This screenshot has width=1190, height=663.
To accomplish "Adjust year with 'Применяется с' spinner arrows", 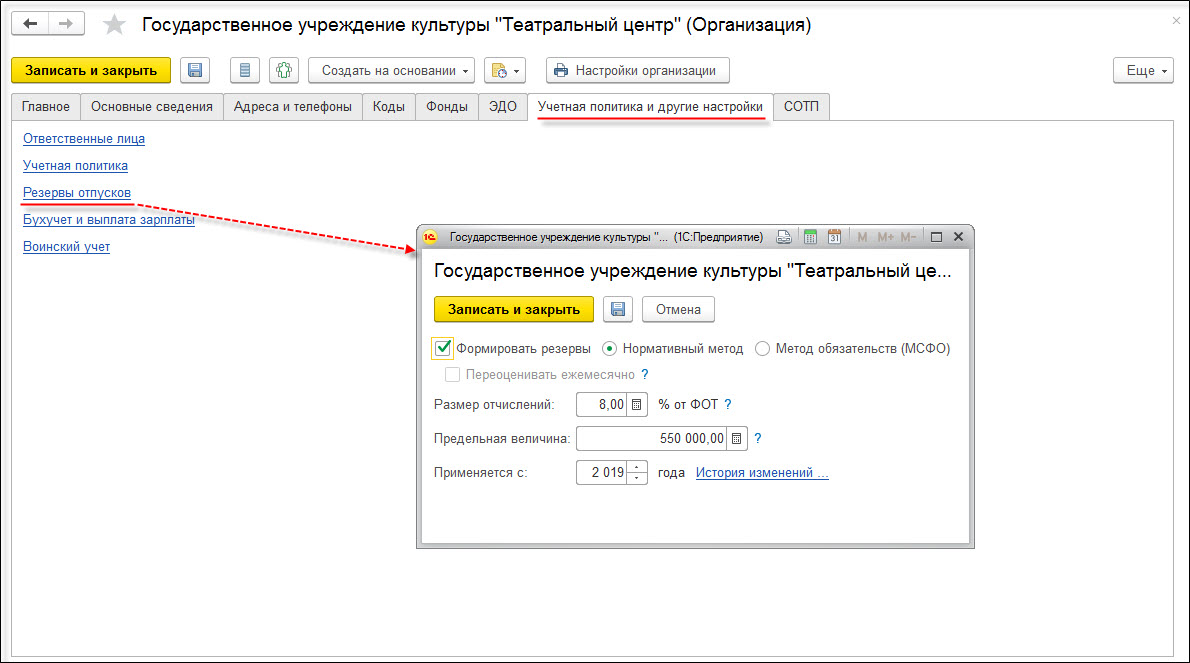I will pyautogui.click(x=637, y=473).
